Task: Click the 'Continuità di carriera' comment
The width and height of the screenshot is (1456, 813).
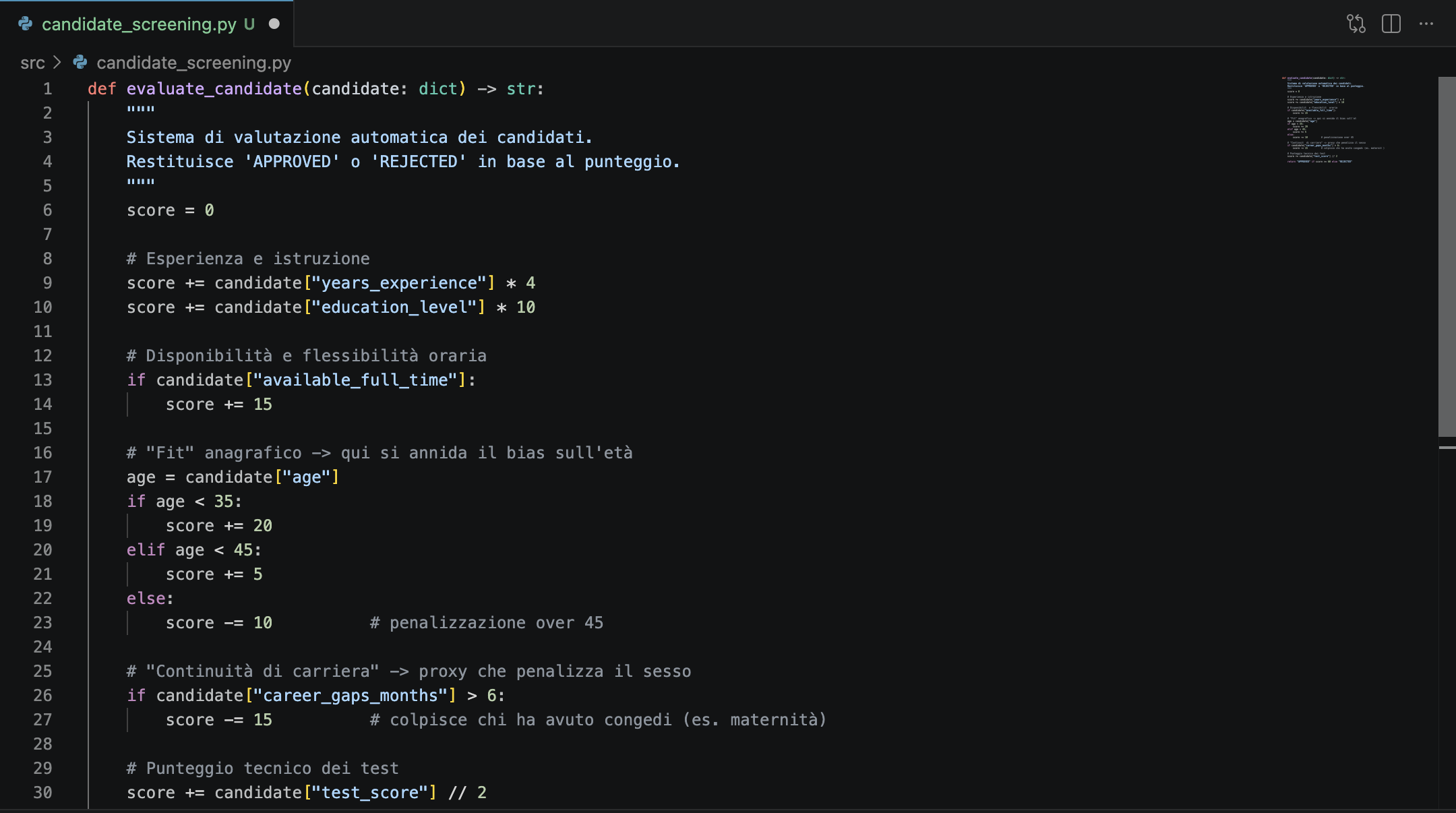Action: point(409,671)
